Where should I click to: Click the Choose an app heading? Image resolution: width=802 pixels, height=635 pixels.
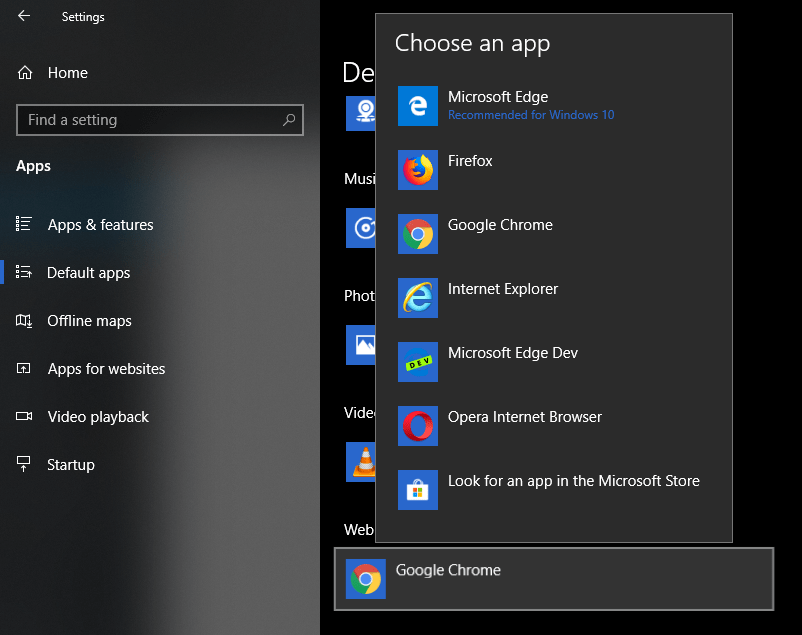pos(472,43)
